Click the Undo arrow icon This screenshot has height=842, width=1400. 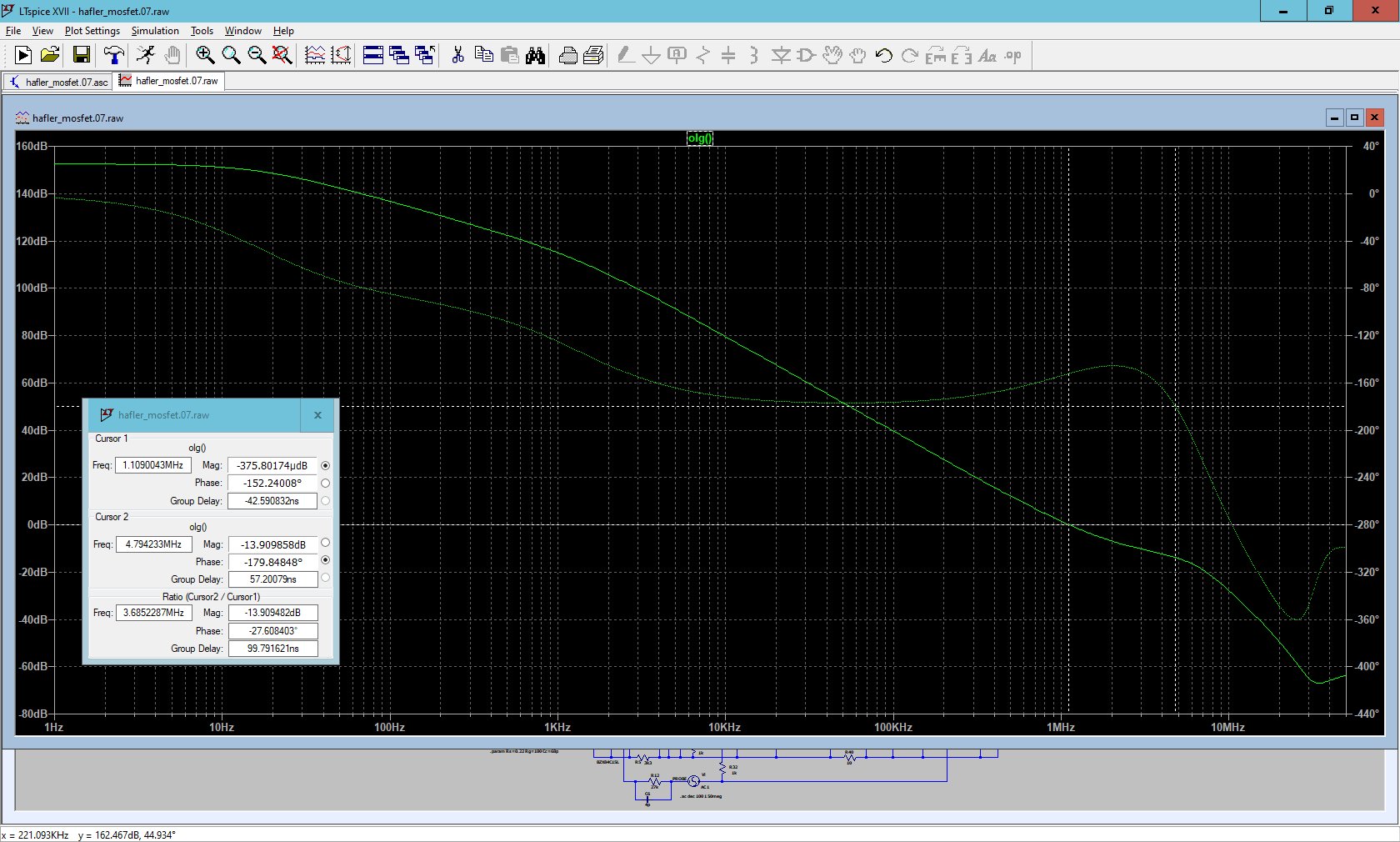(x=884, y=55)
